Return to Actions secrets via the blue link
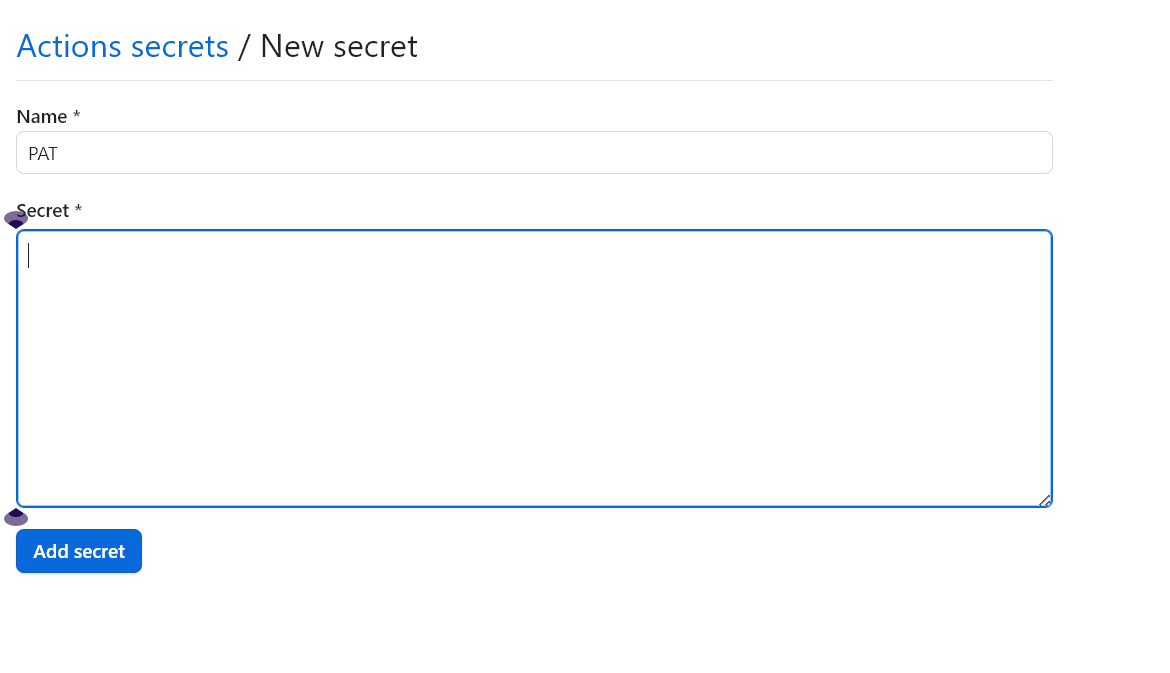Image resolution: width=1170 pixels, height=673 pixels. pyautogui.click(x=122, y=46)
